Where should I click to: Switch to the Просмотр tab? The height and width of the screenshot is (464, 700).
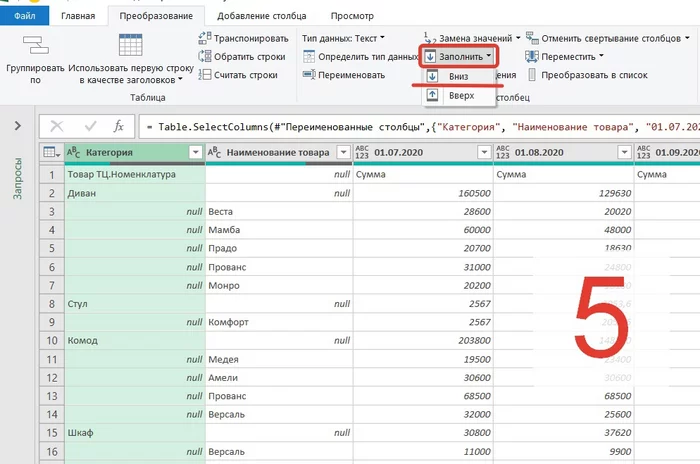(x=352, y=16)
